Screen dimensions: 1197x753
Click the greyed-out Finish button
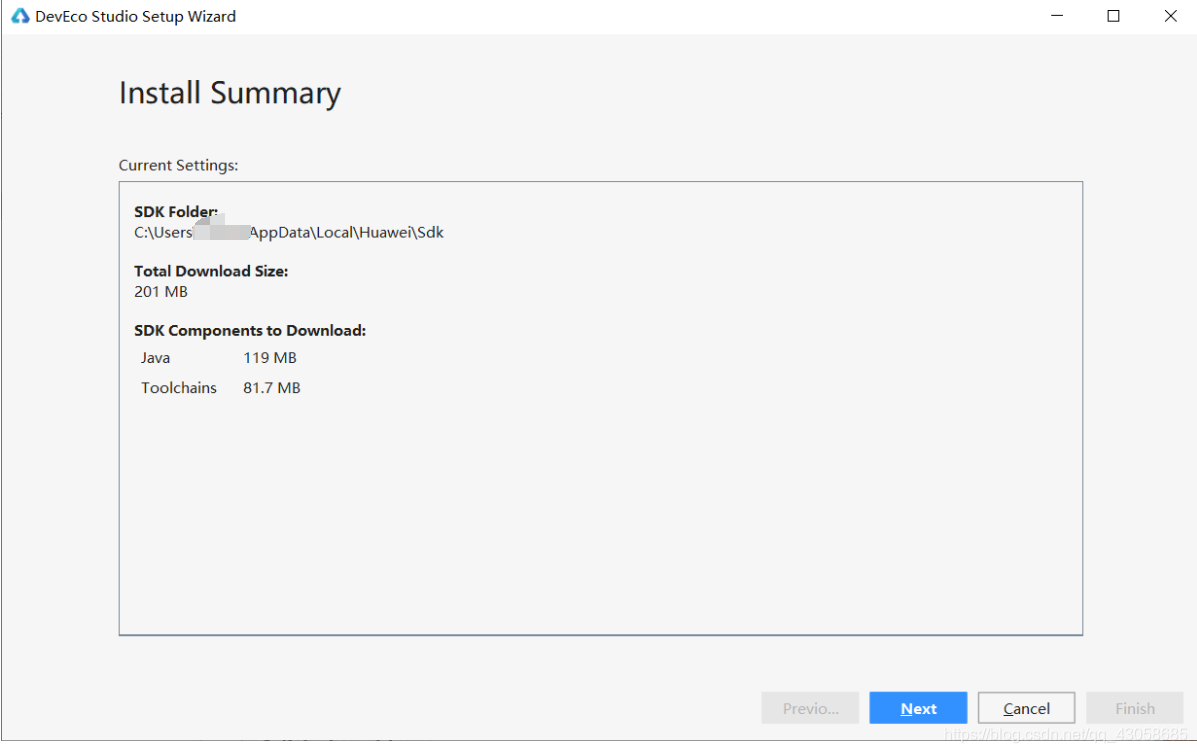[x=1135, y=708]
